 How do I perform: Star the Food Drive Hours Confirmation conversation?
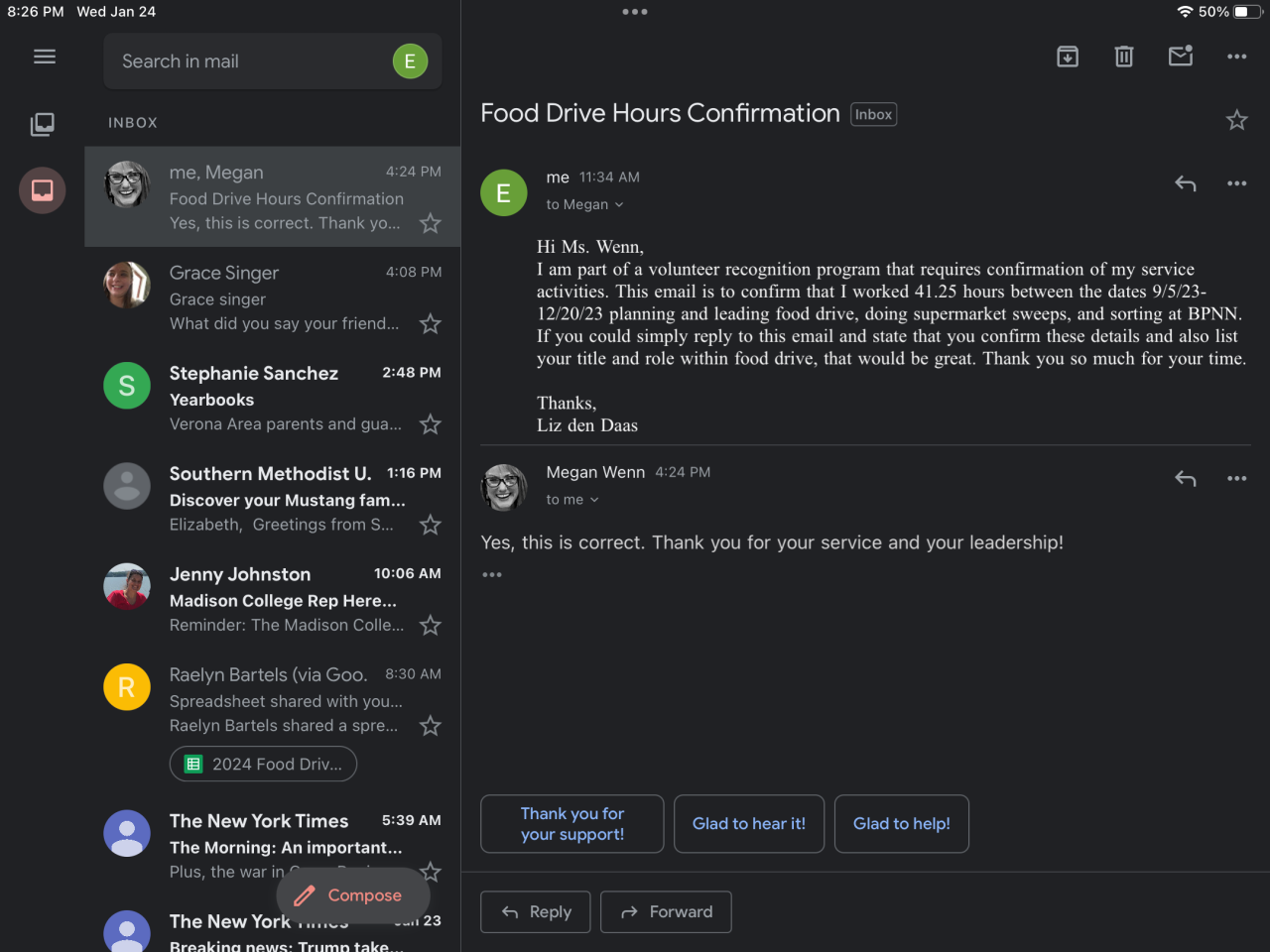(1236, 120)
